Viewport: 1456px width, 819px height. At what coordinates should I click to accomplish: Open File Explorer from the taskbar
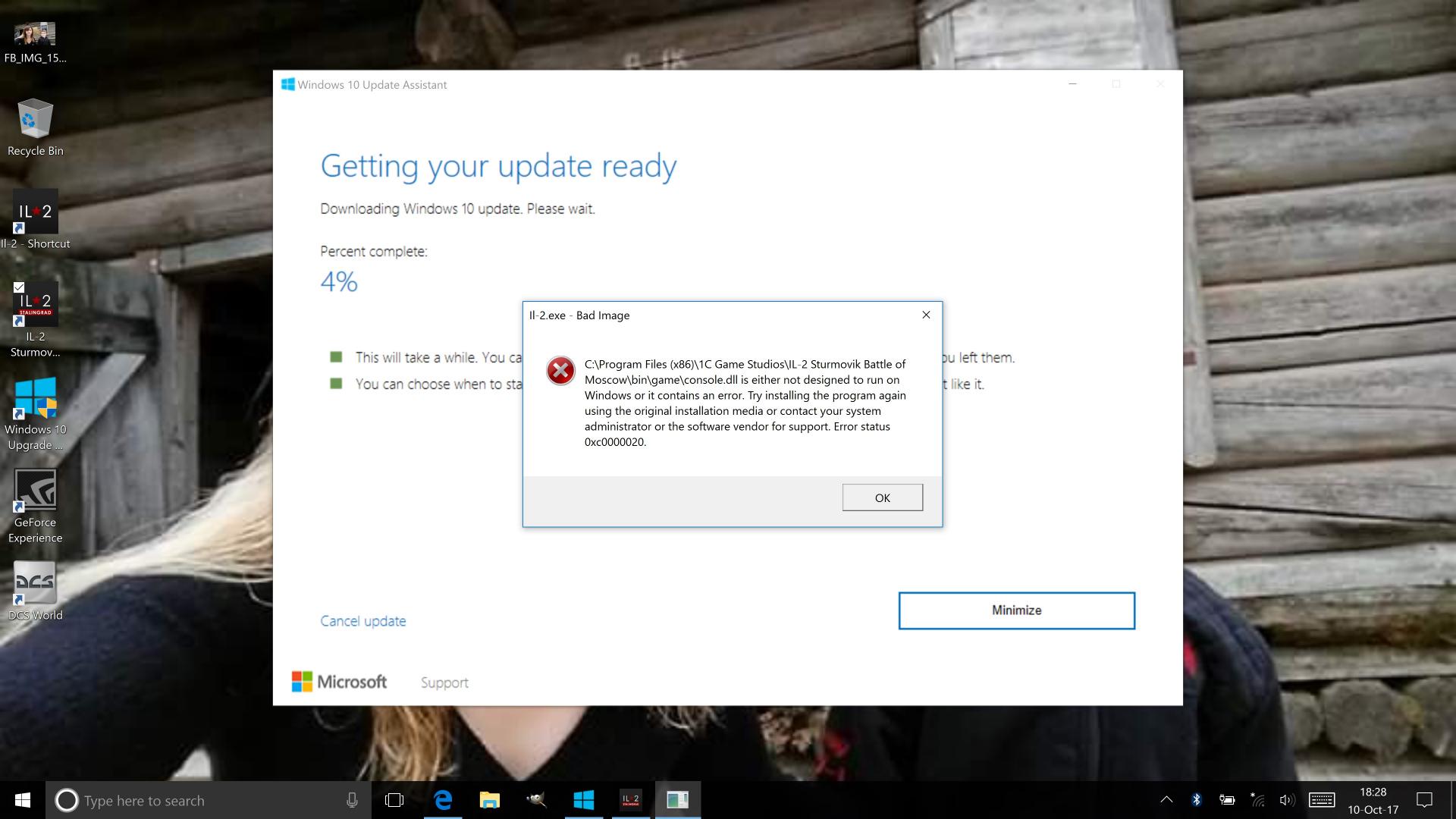point(490,800)
